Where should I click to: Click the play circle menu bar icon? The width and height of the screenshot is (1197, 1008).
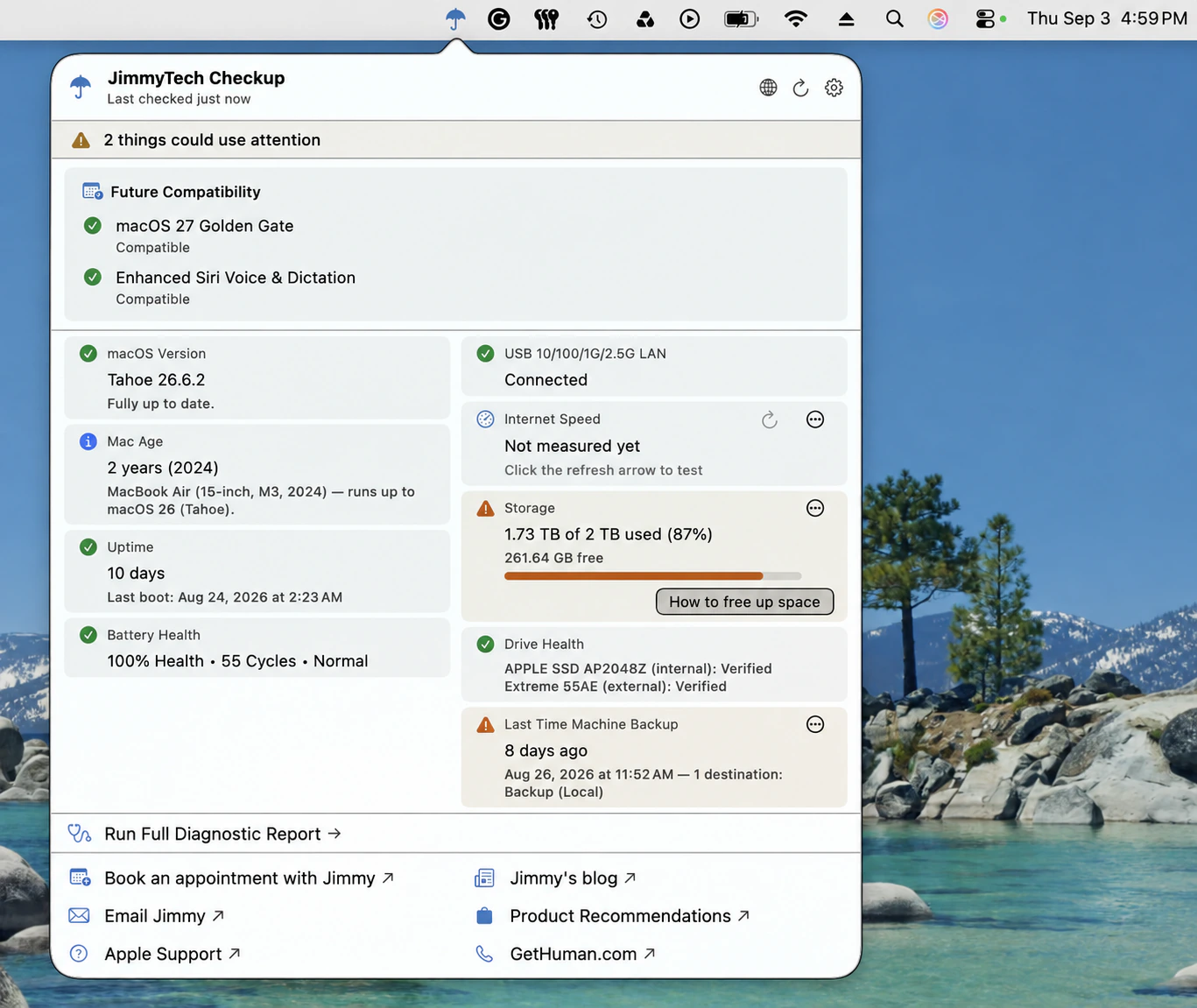point(690,18)
